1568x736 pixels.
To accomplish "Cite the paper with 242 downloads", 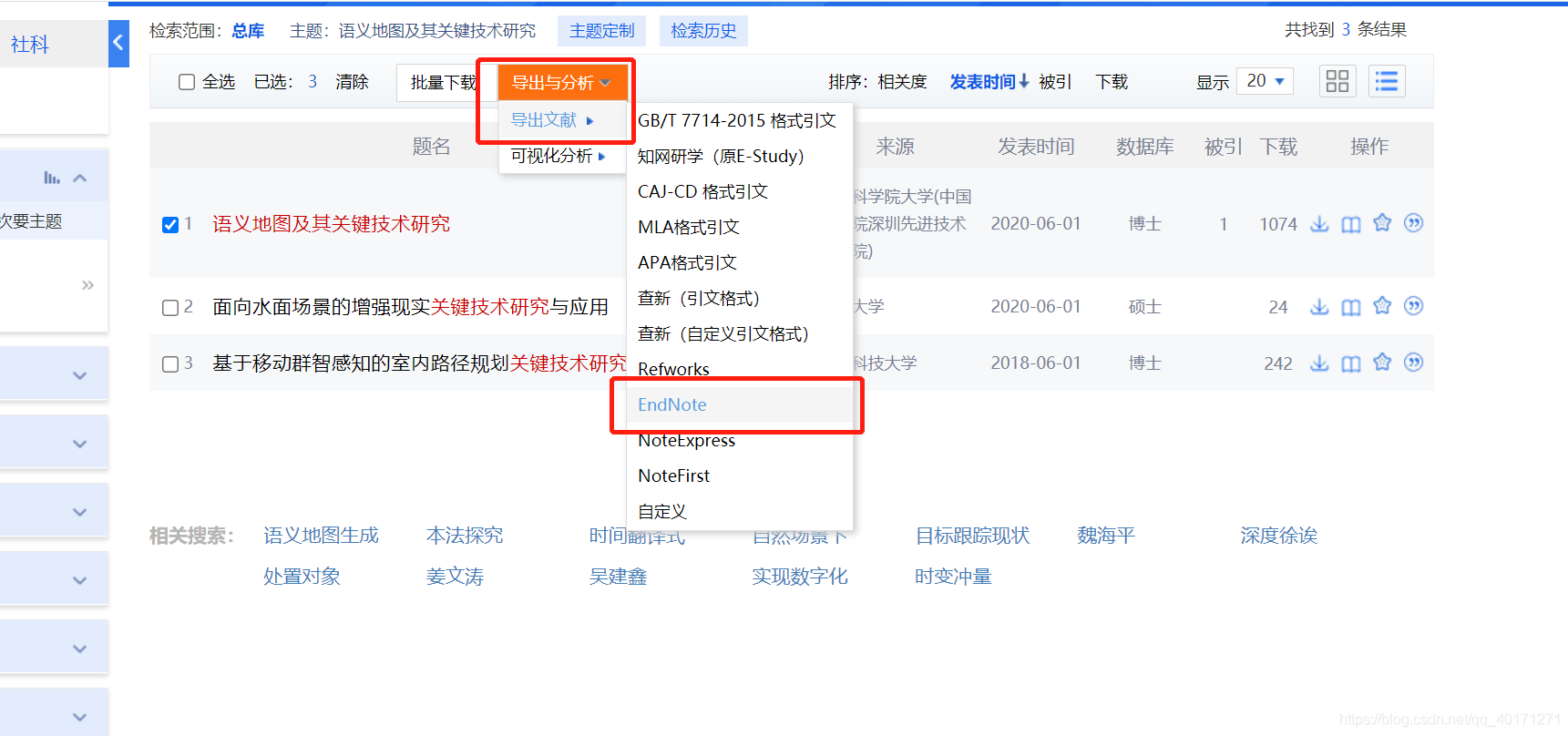I will (1413, 363).
